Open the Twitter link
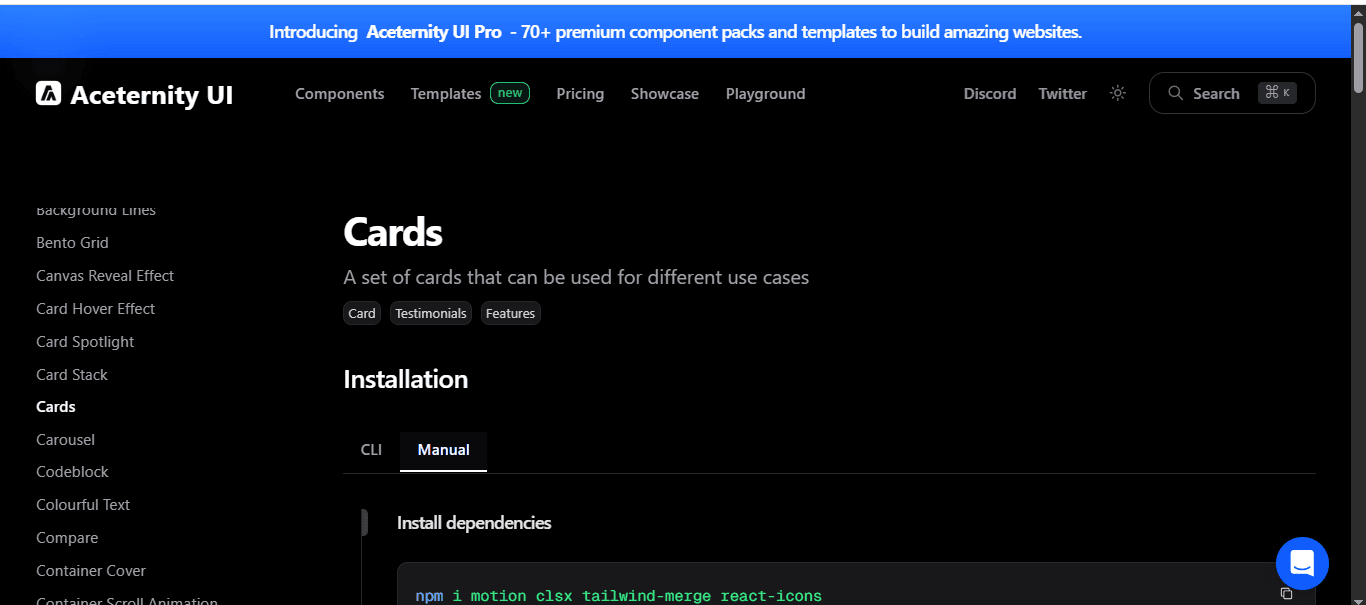 click(1062, 94)
